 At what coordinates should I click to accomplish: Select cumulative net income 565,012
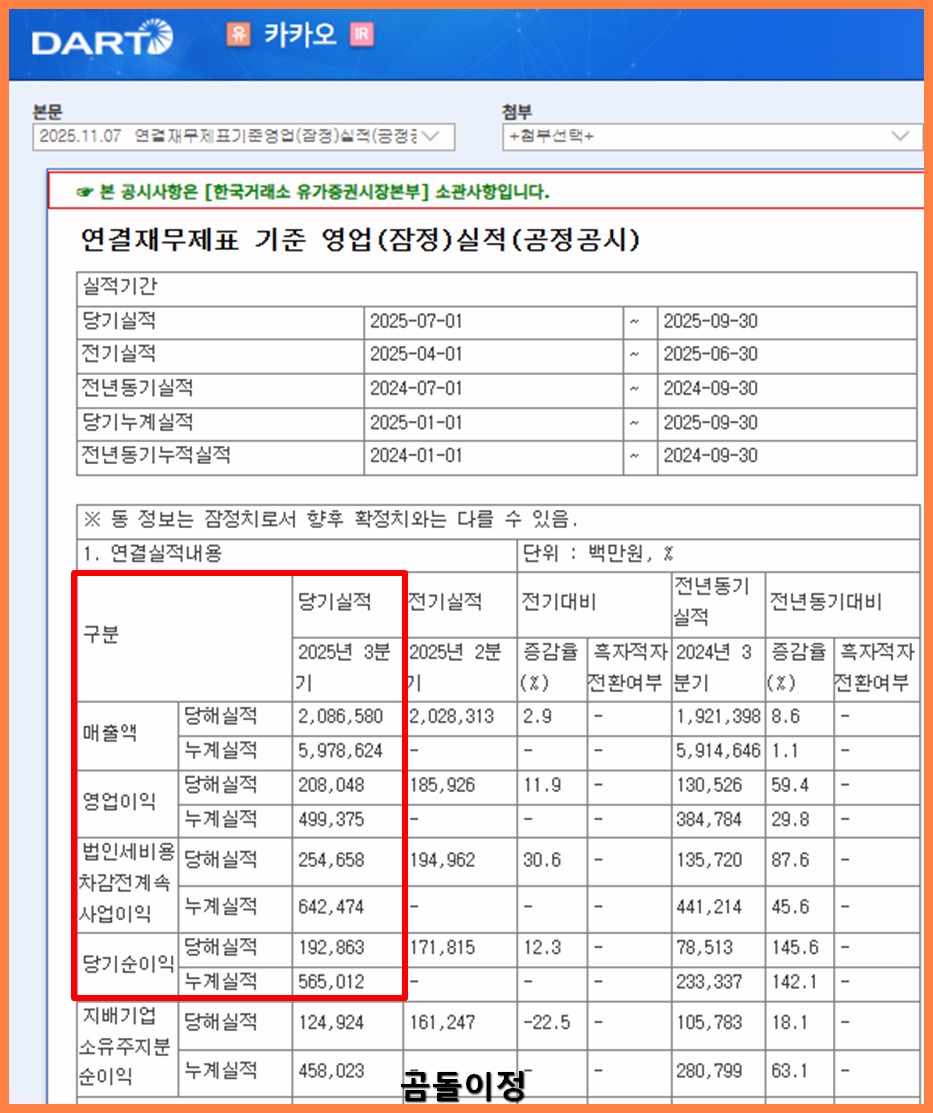click(331, 982)
